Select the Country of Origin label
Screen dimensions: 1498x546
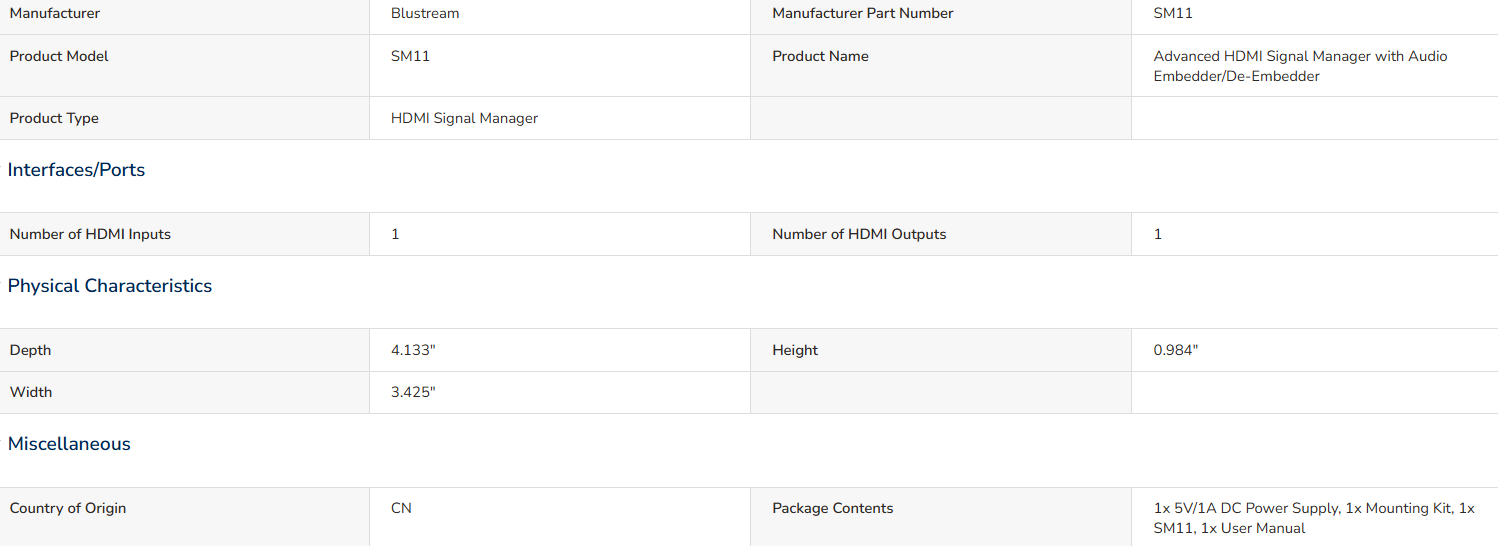(x=68, y=508)
